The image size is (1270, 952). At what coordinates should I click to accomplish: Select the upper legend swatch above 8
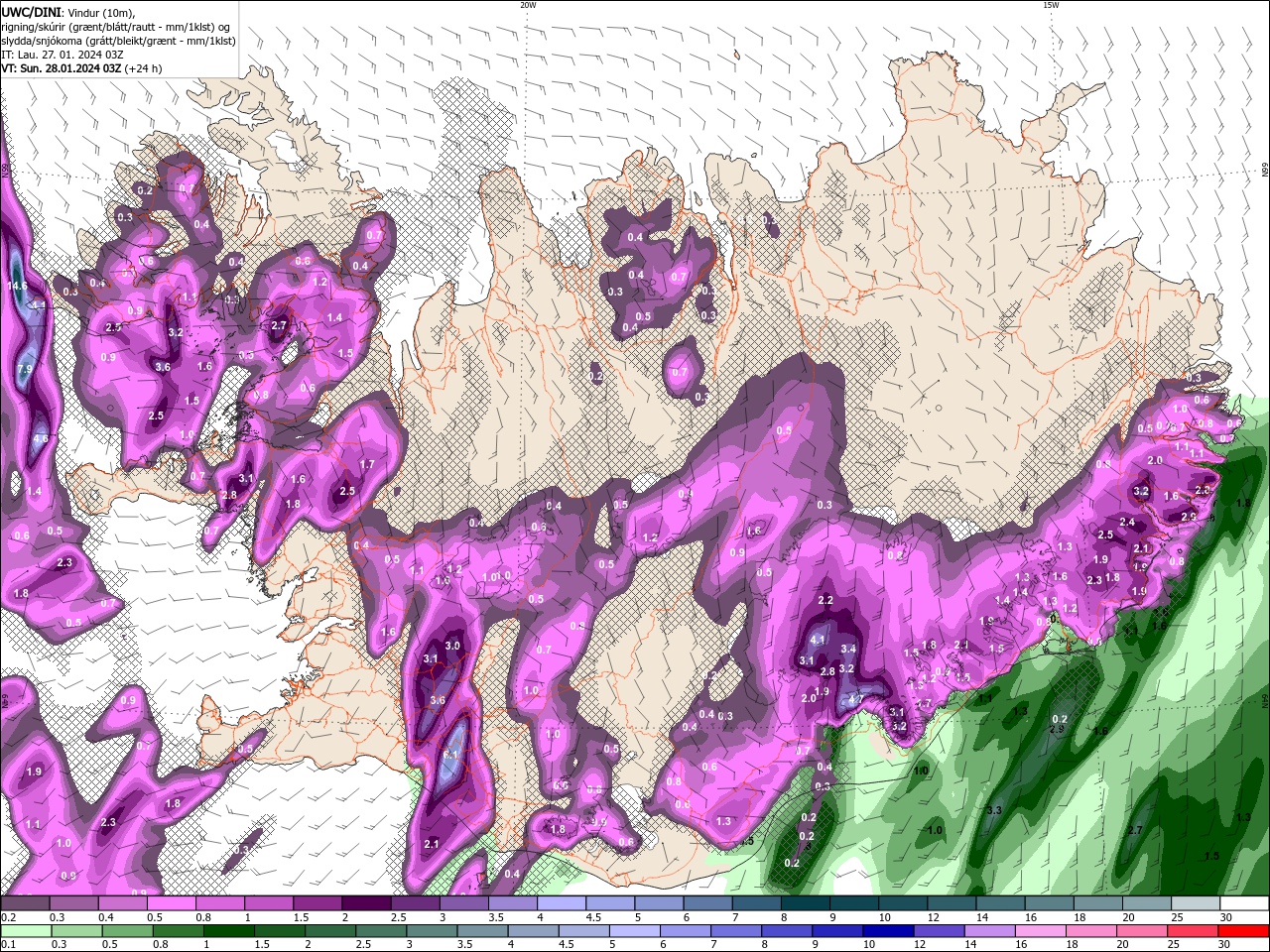(806, 904)
